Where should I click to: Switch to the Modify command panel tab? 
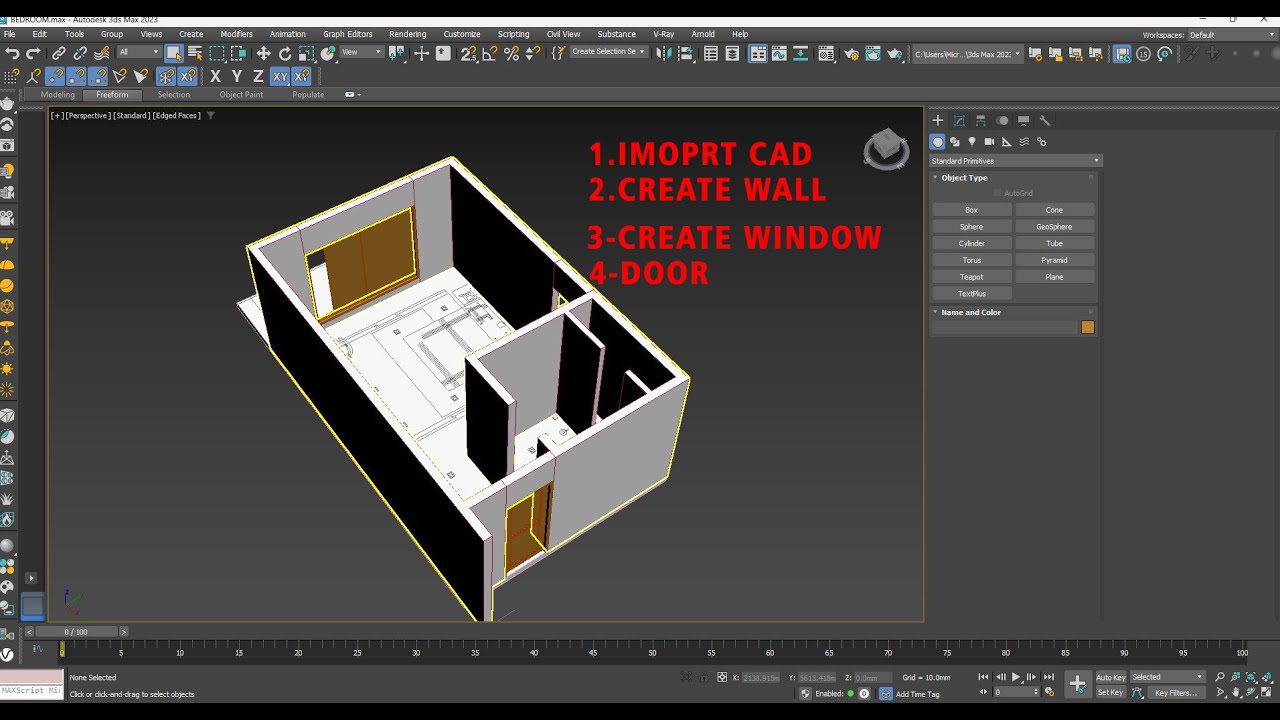click(959, 120)
